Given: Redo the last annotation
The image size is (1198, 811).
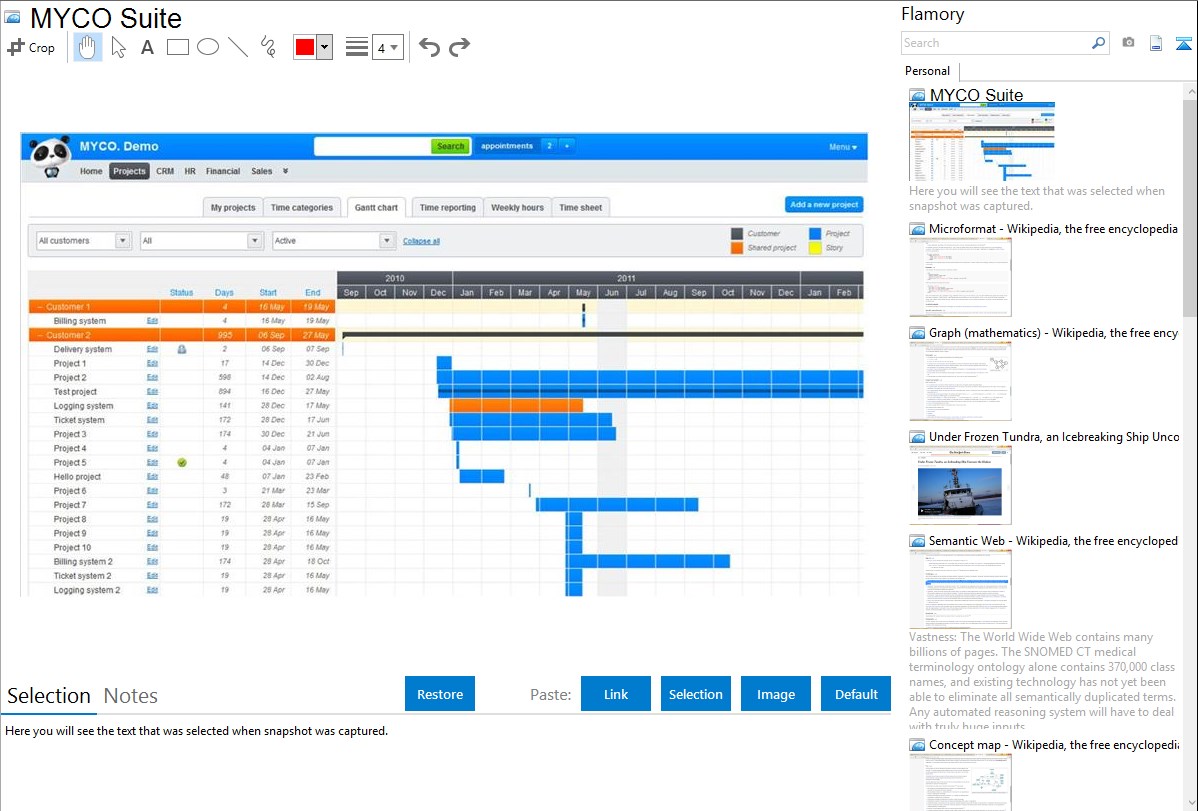Looking at the screenshot, I should [459, 47].
